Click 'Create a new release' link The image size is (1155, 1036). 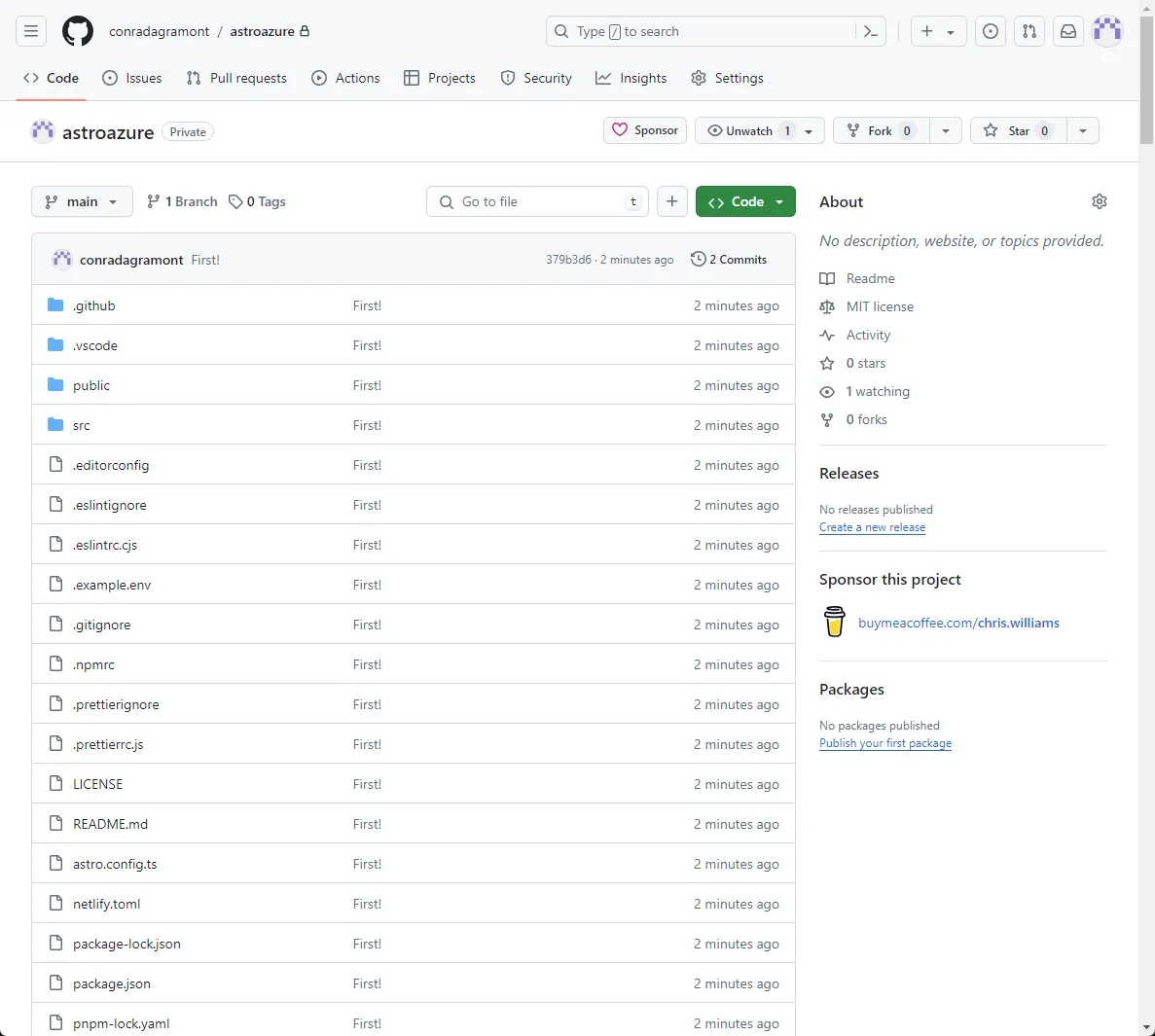[x=872, y=527]
